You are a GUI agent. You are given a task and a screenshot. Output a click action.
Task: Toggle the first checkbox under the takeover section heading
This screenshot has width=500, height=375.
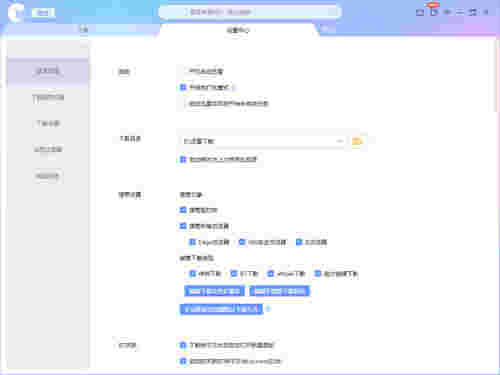click(x=183, y=210)
